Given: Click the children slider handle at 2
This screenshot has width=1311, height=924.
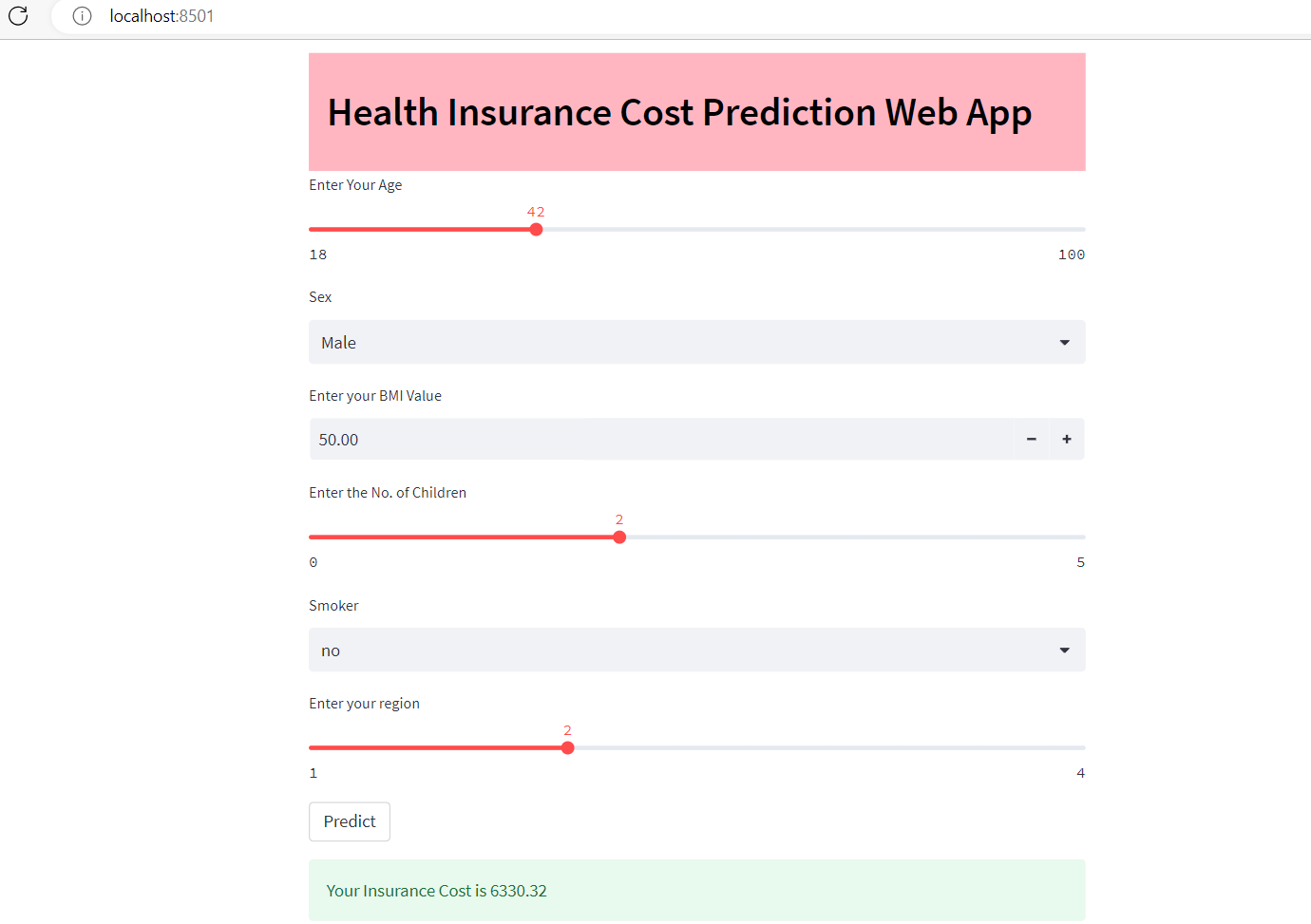Looking at the screenshot, I should 619,537.
